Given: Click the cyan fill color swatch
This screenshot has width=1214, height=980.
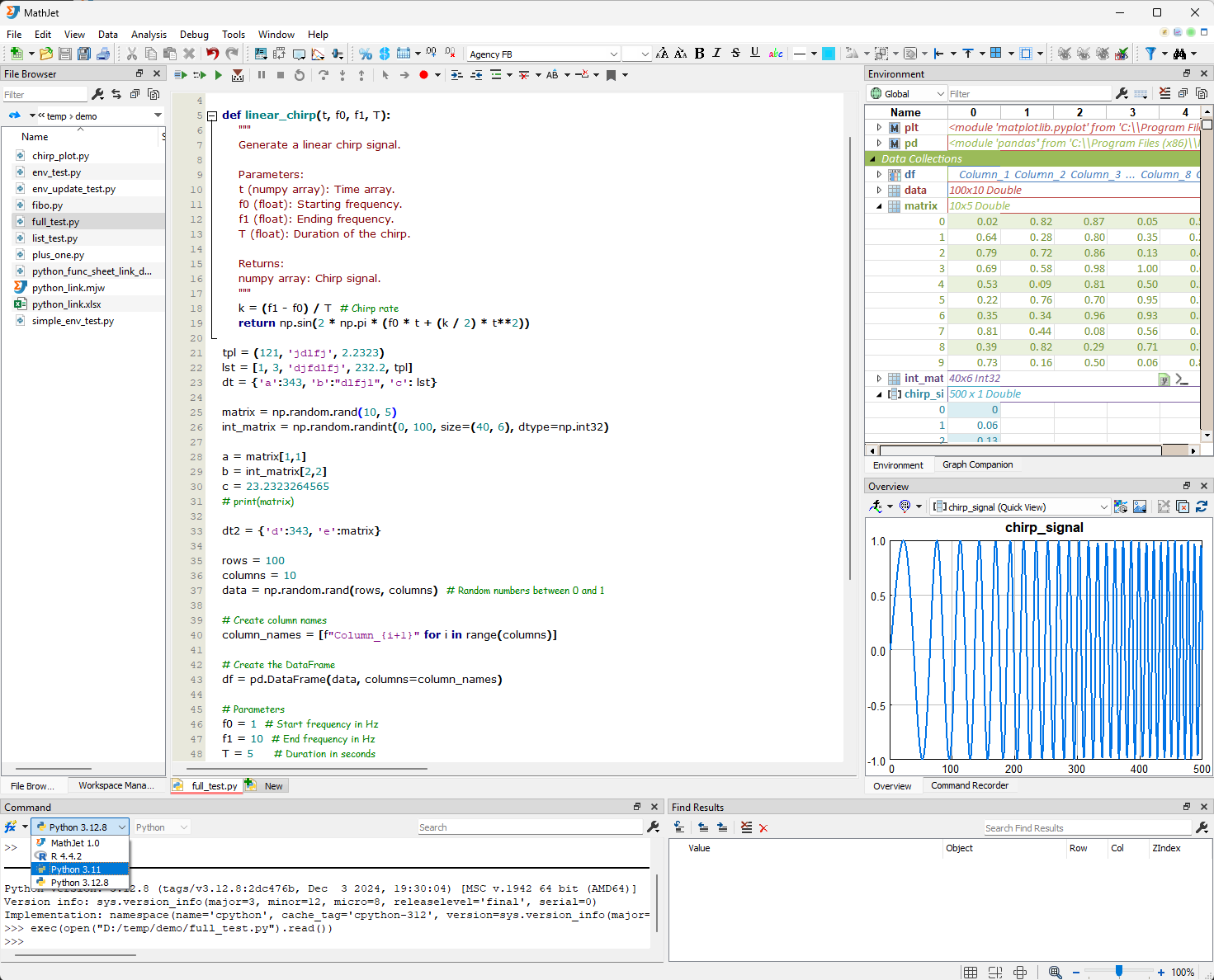Looking at the screenshot, I should (829, 54).
